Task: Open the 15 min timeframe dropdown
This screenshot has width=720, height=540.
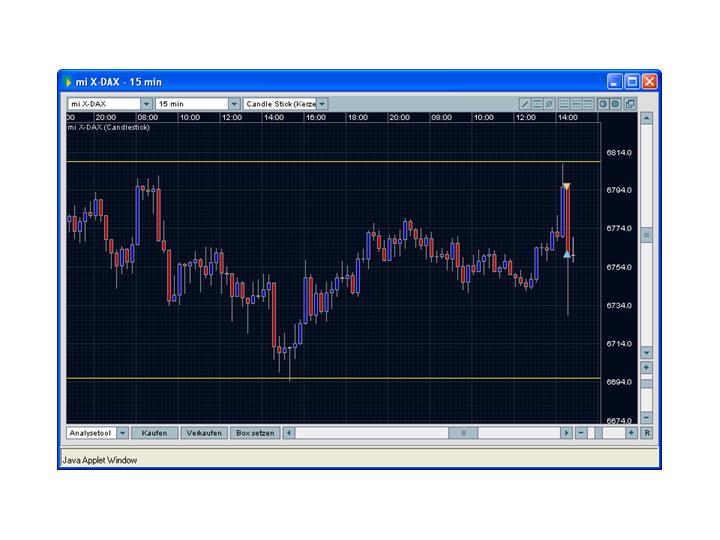Action: click(234, 104)
